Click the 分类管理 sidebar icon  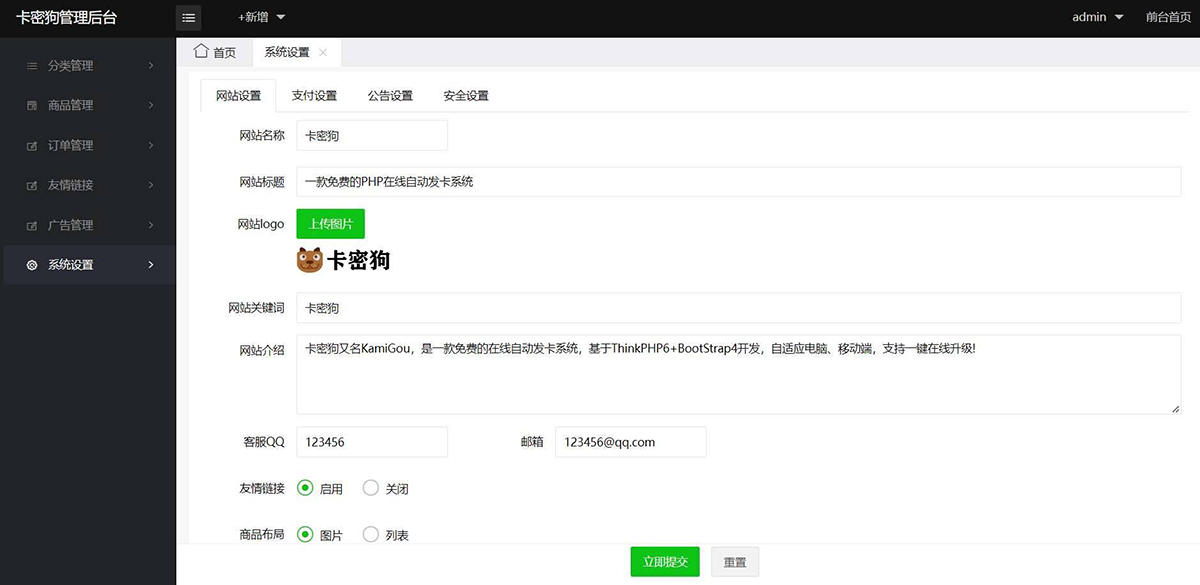coord(31,66)
